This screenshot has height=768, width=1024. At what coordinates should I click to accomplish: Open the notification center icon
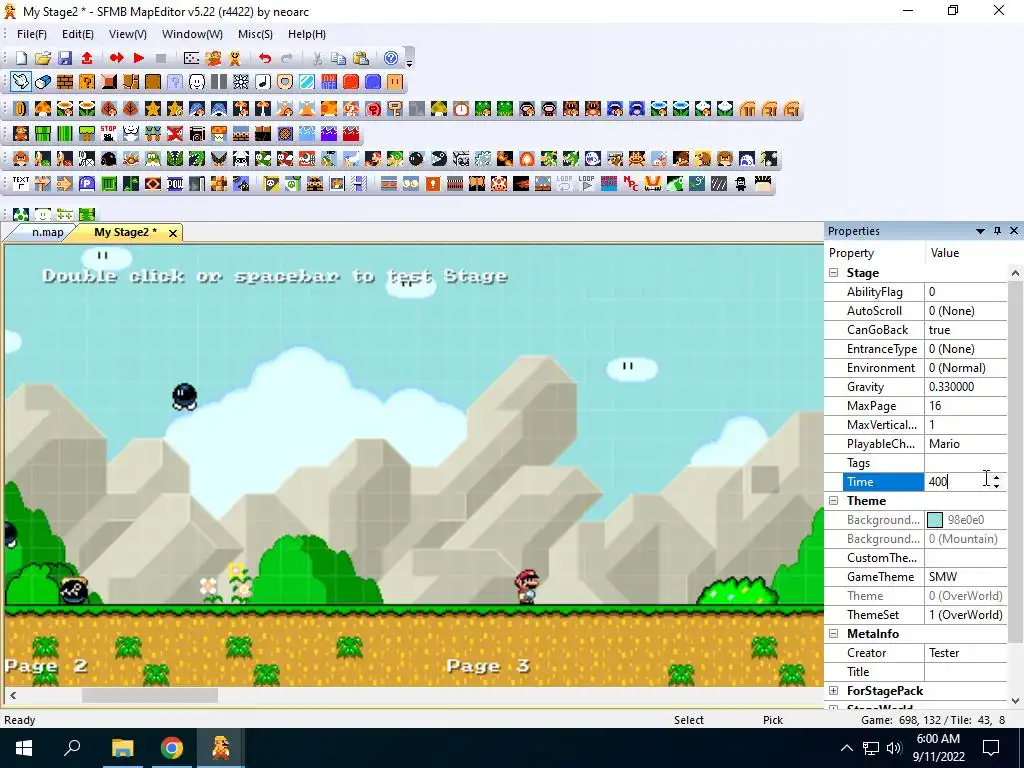point(991,748)
